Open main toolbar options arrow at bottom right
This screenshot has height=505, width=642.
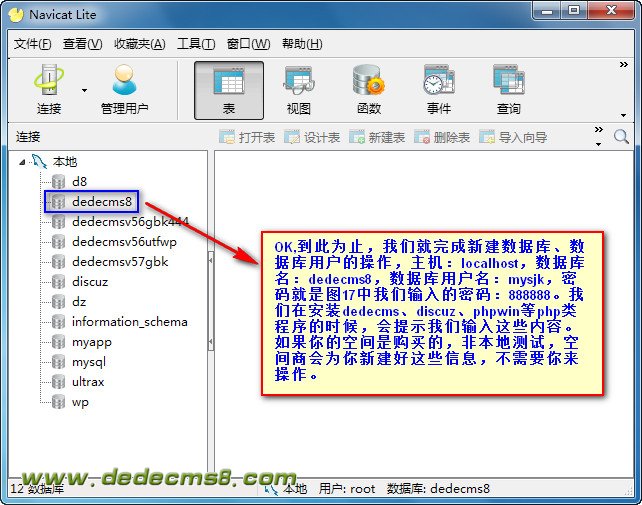pyautogui.click(x=624, y=115)
